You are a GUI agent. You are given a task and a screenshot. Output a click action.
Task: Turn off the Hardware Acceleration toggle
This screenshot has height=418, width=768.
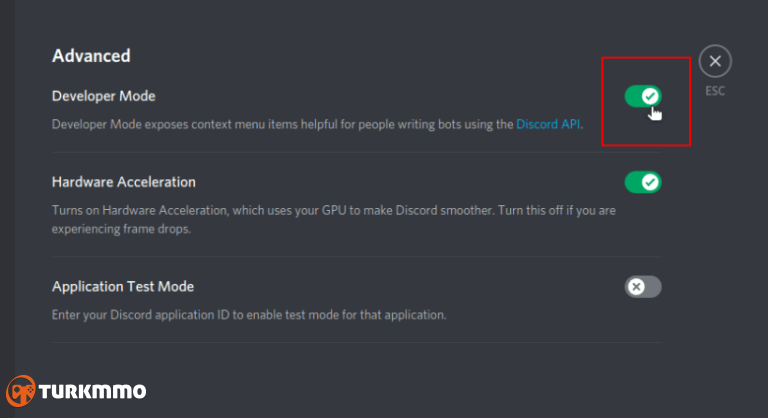pos(643,182)
